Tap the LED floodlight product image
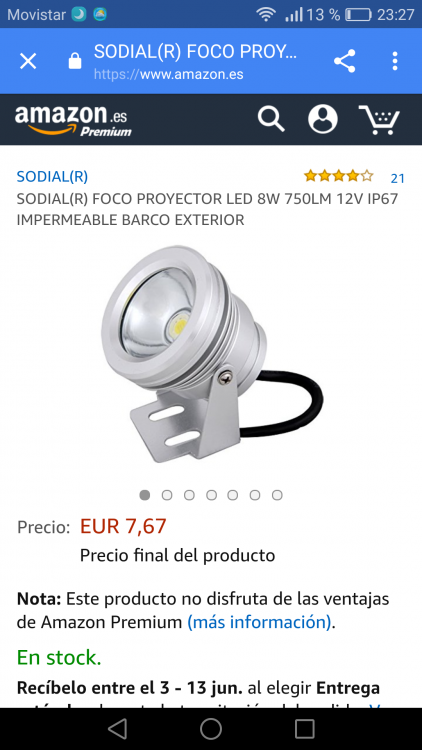Image resolution: width=422 pixels, height=750 pixels. [x=211, y=354]
